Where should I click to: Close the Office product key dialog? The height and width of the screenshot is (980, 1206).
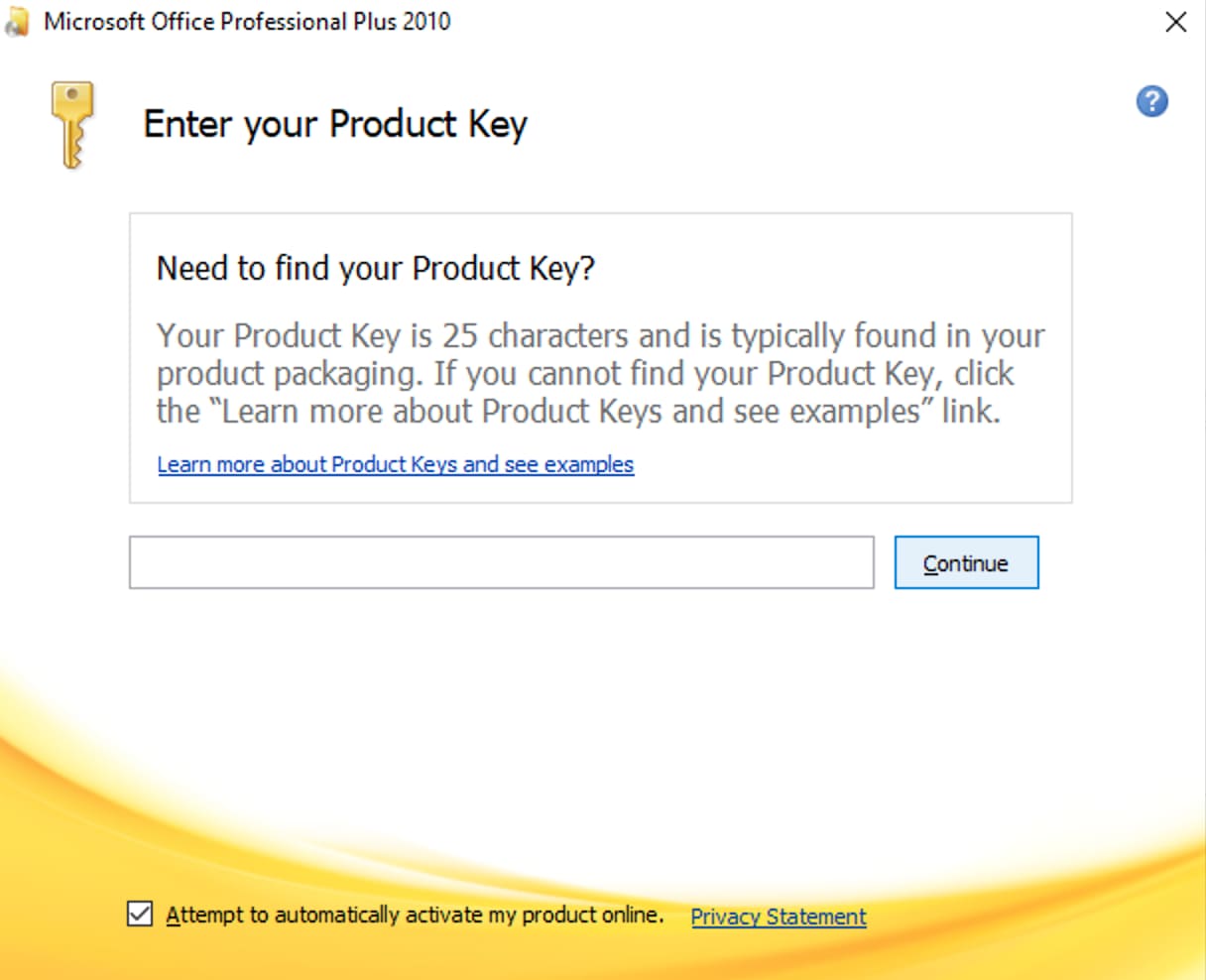[1175, 23]
